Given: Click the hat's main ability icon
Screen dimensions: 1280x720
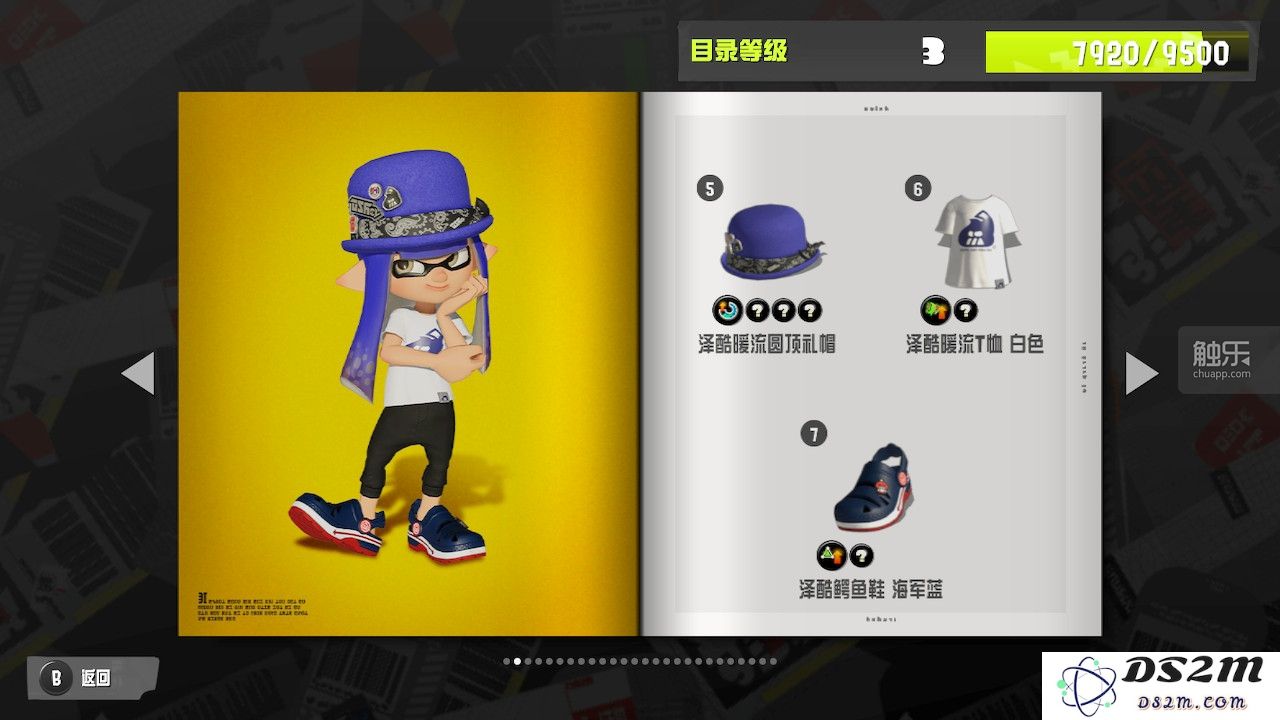Looking at the screenshot, I should click(728, 310).
